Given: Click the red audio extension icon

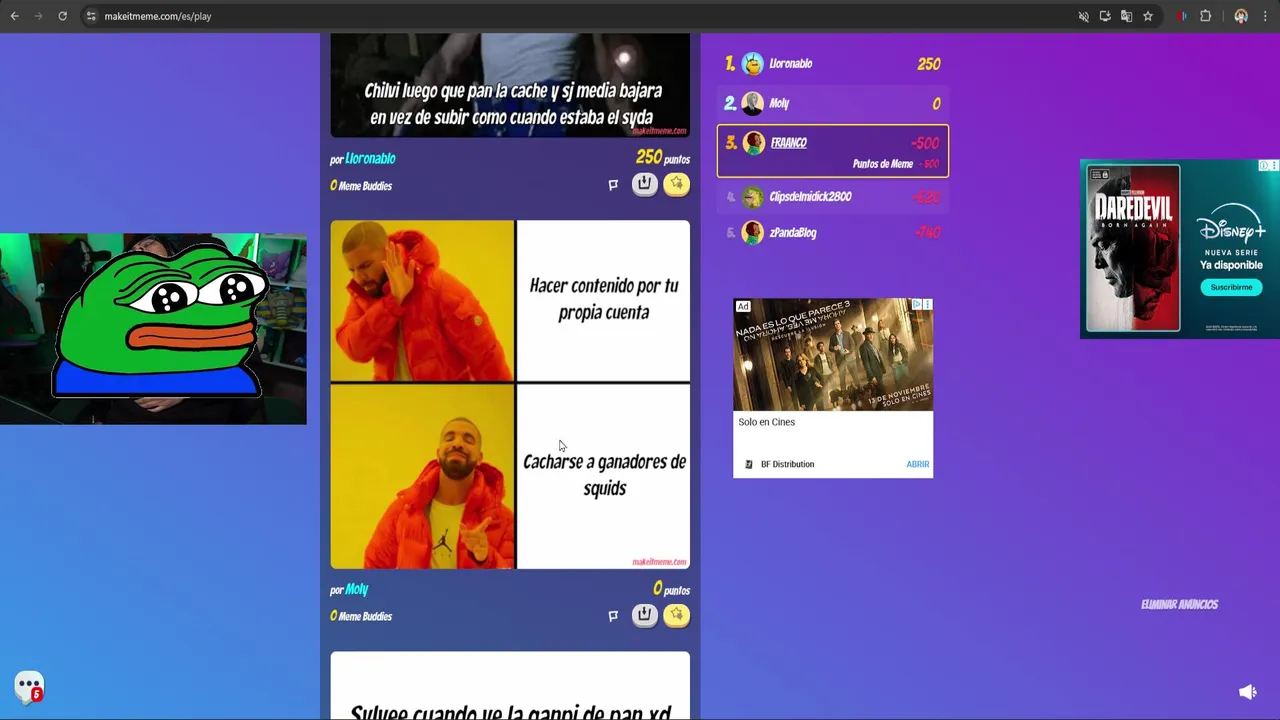Looking at the screenshot, I should (x=1183, y=16).
